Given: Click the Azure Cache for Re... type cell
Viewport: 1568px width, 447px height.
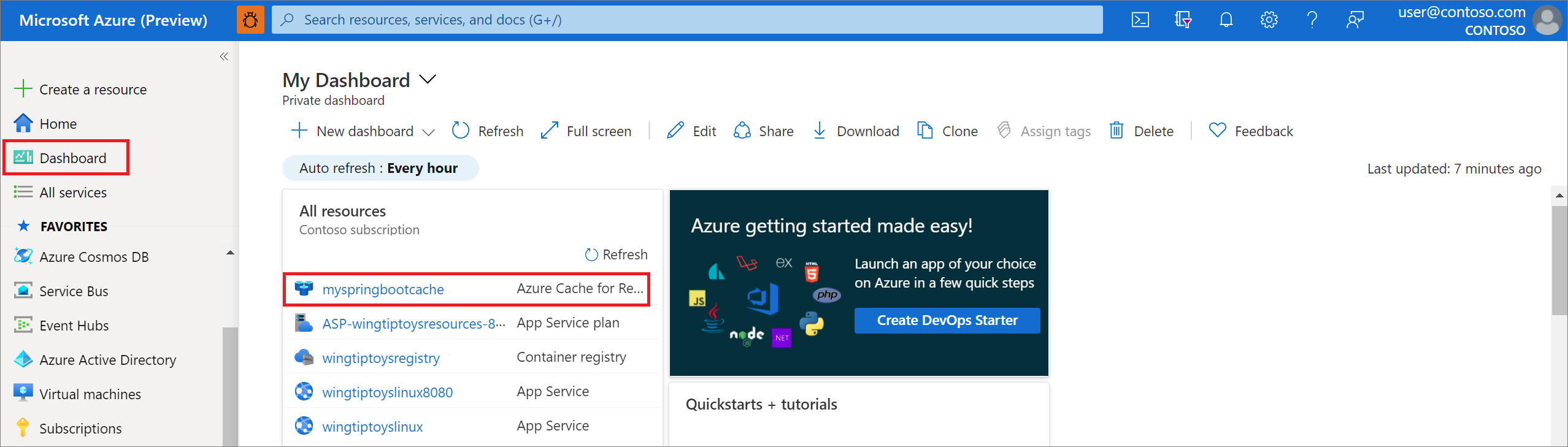Looking at the screenshot, I should point(580,288).
